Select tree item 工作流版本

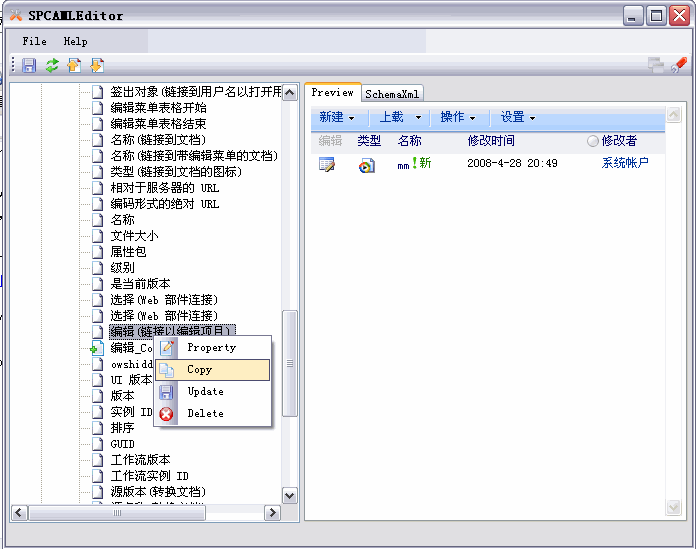pyautogui.click(x=140, y=460)
